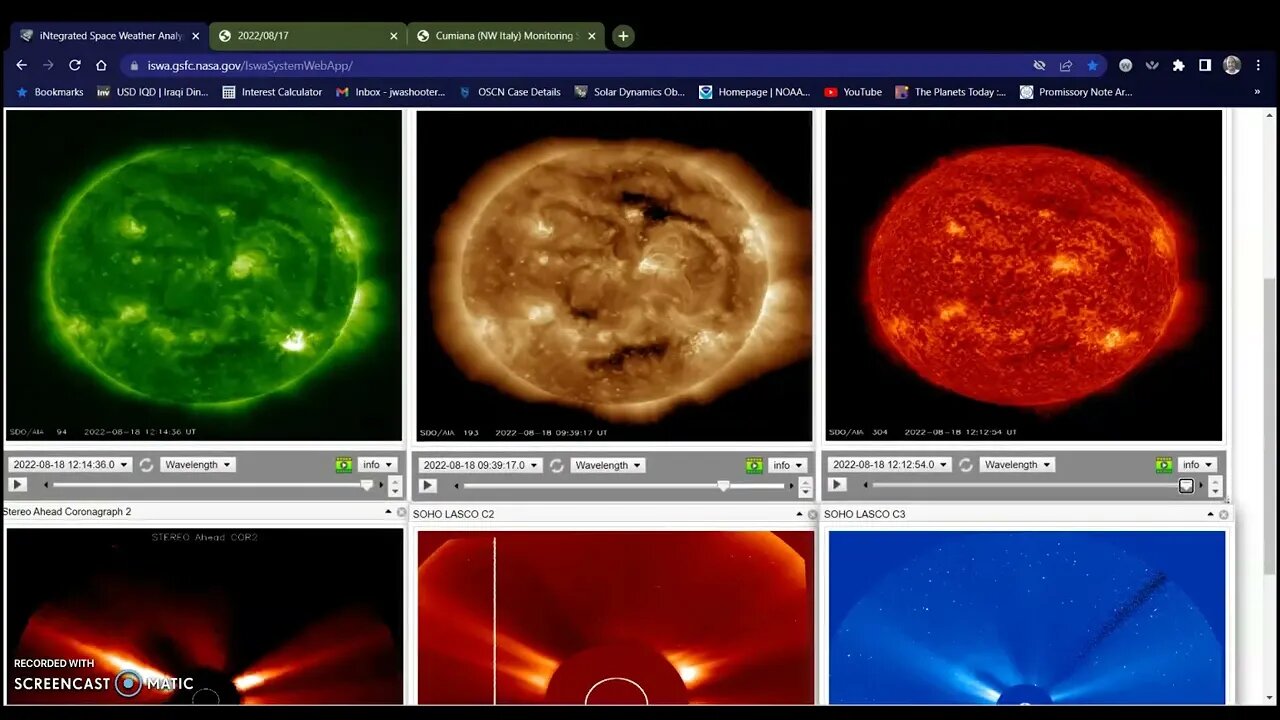This screenshot has height=720, width=1280.
Task: Open the 2022-08-18 09:39:17.0 date dropdown
Action: click(x=480, y=465)
